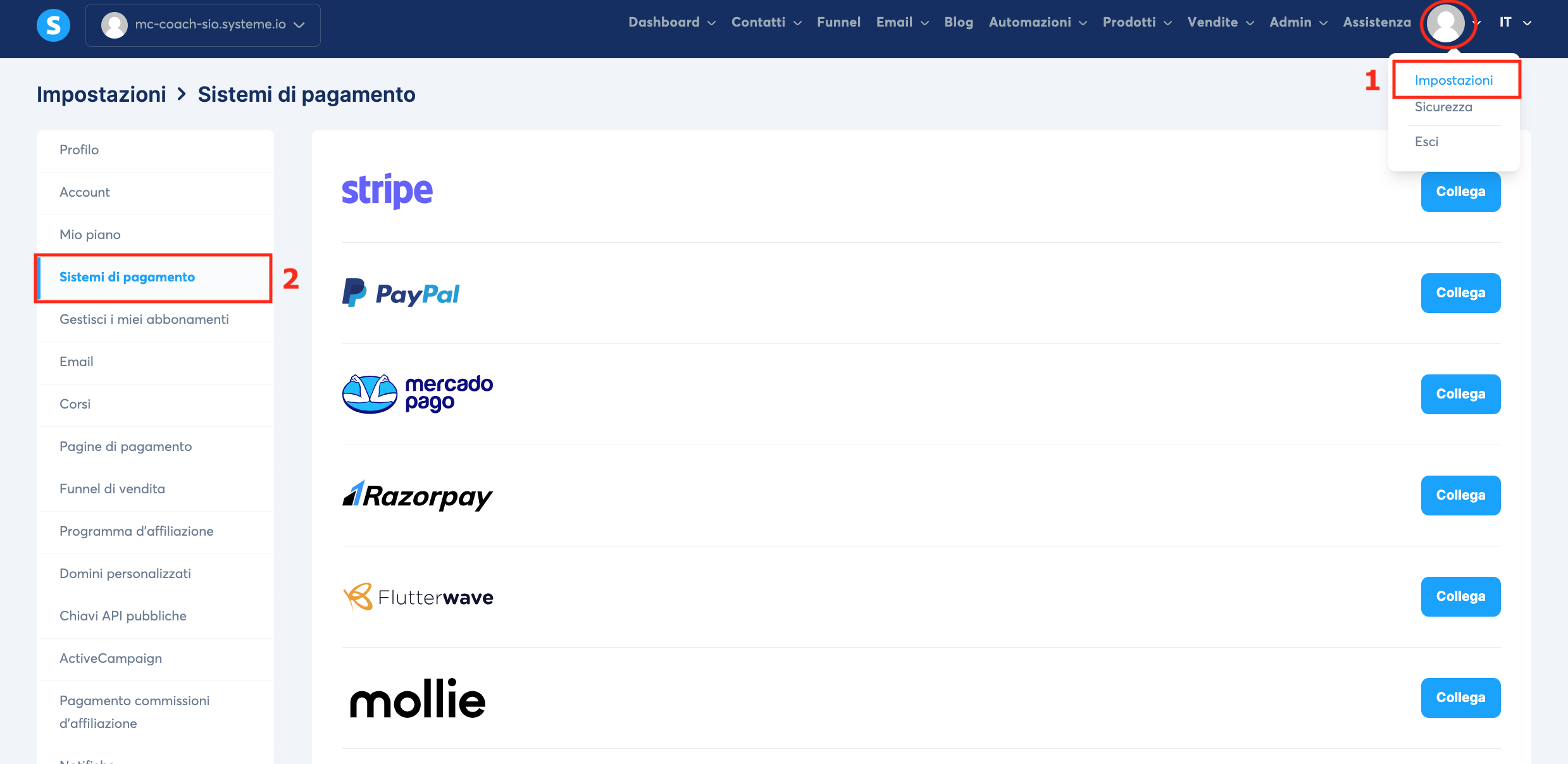Click the Mollie logo
The width and height of the screenshot is (1568, 764).
tap(418, 698)
